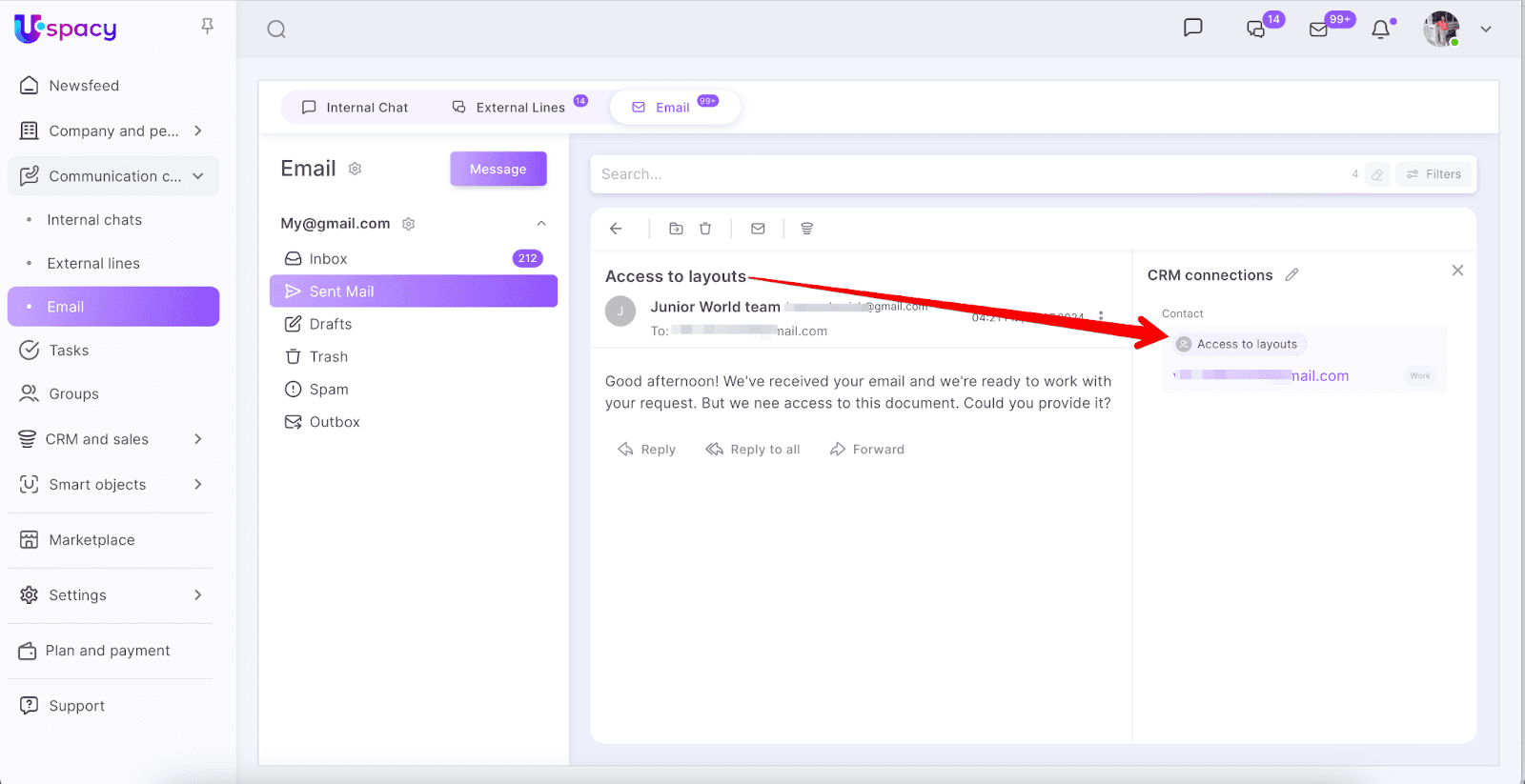Click Reply to all link
Screen dimensions: 1525x784
[x=753, y=450]
